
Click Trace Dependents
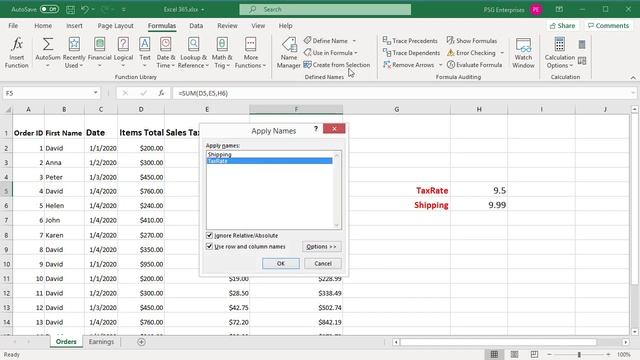(x=411, y=53)
